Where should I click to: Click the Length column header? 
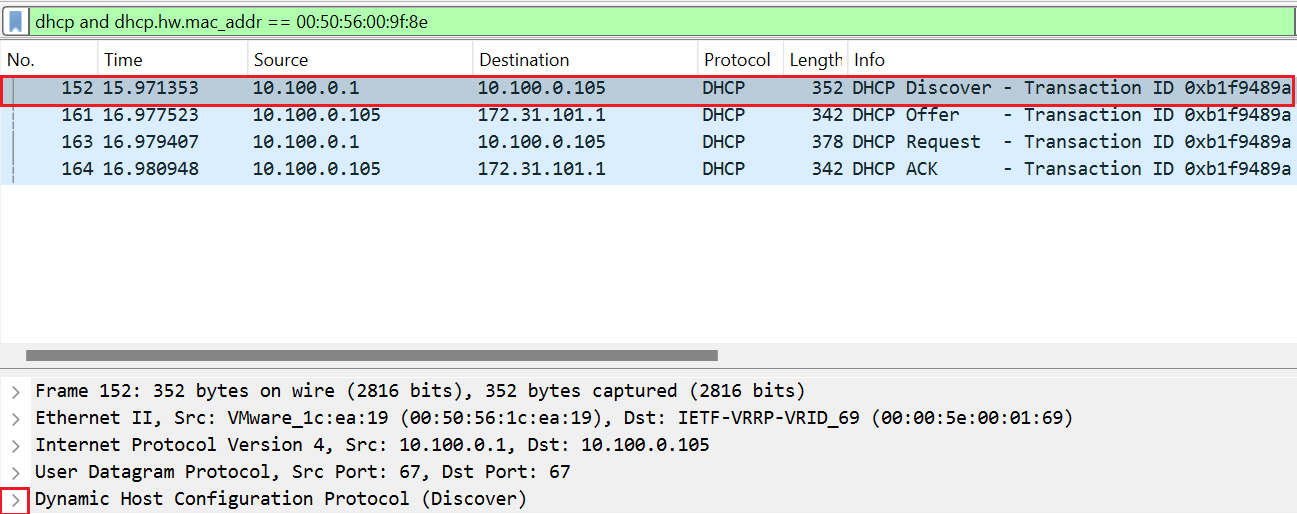pyautogui.click(x=815, y=60)
